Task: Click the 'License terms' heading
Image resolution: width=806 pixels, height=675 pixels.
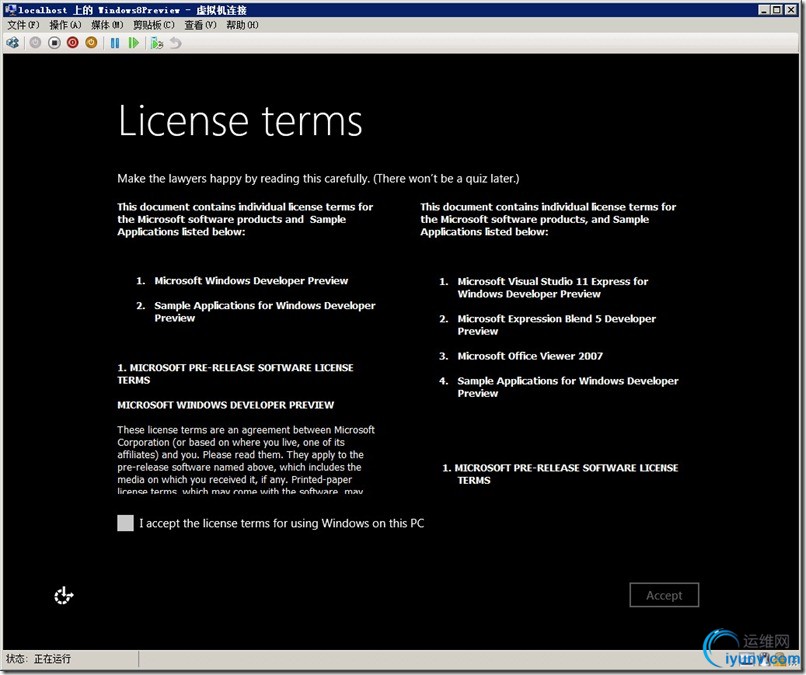Action: pos(240,121)
